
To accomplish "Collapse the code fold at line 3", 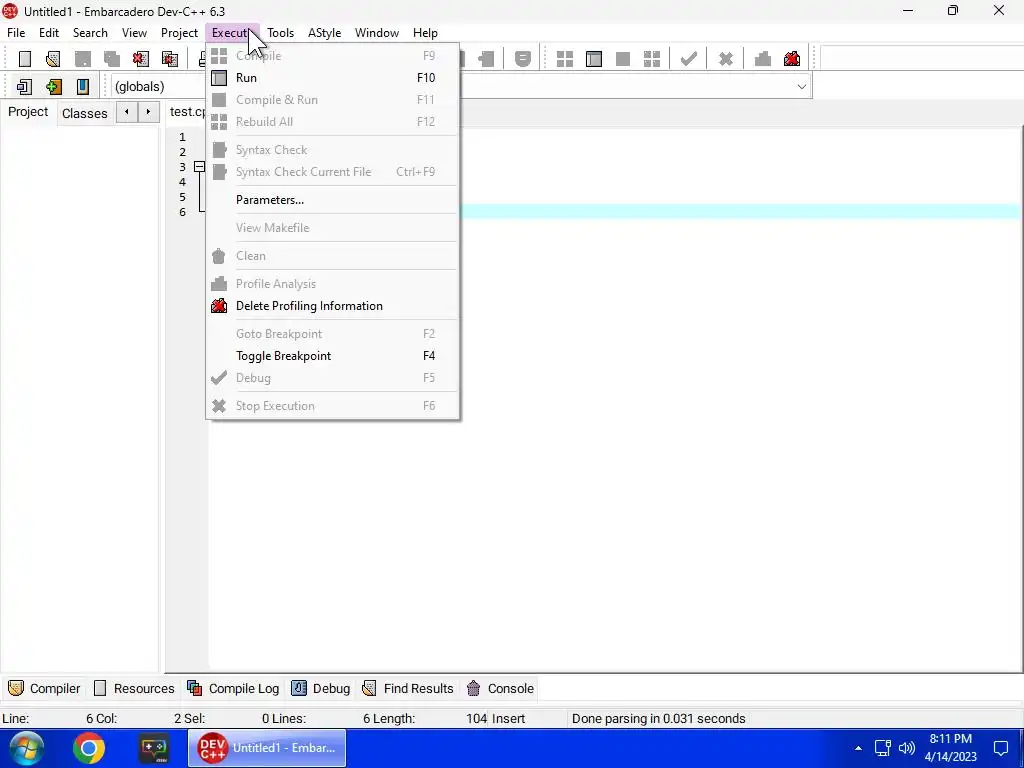I will coord(199,167).
